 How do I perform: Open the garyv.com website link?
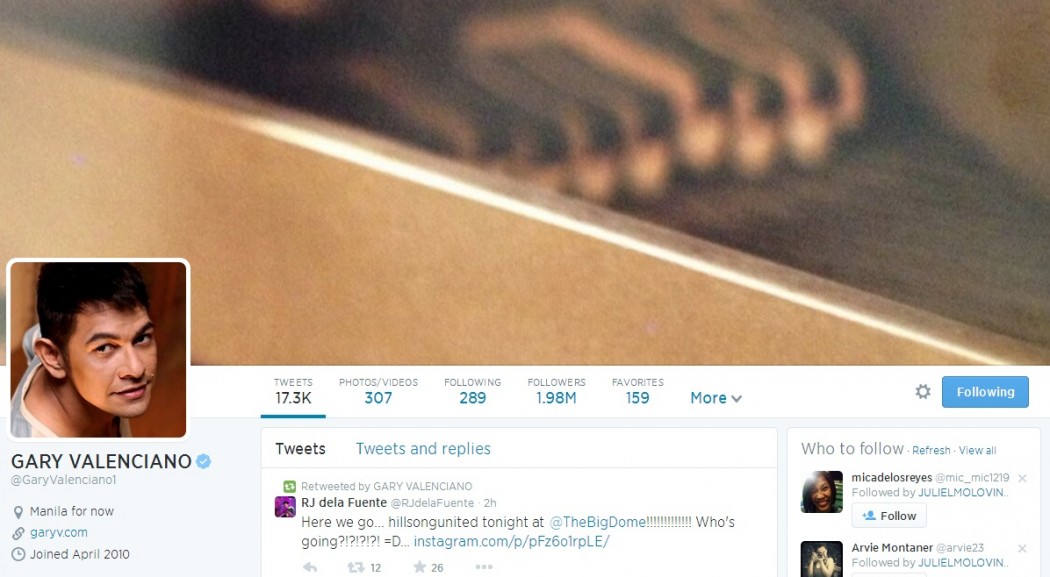(x=58, y=533)
